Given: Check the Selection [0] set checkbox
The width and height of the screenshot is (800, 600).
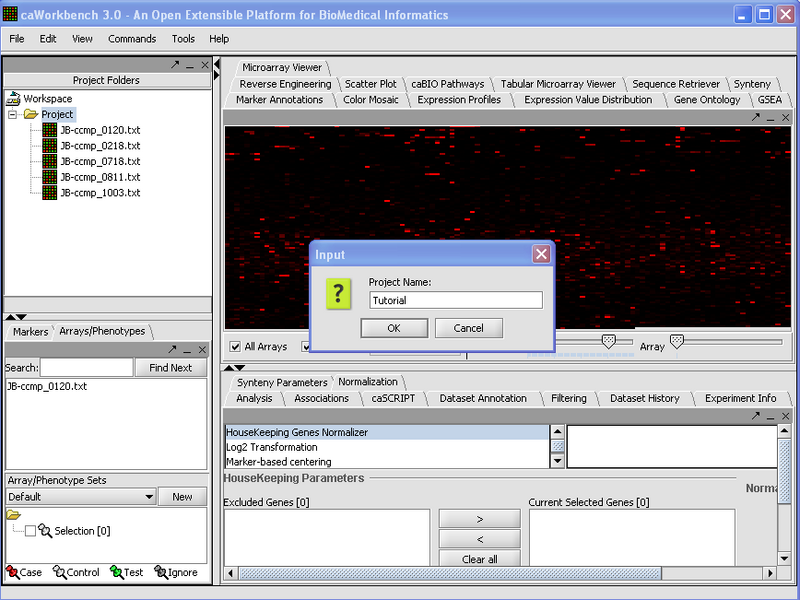Looking at the screenshot, I should pos(30,531).
